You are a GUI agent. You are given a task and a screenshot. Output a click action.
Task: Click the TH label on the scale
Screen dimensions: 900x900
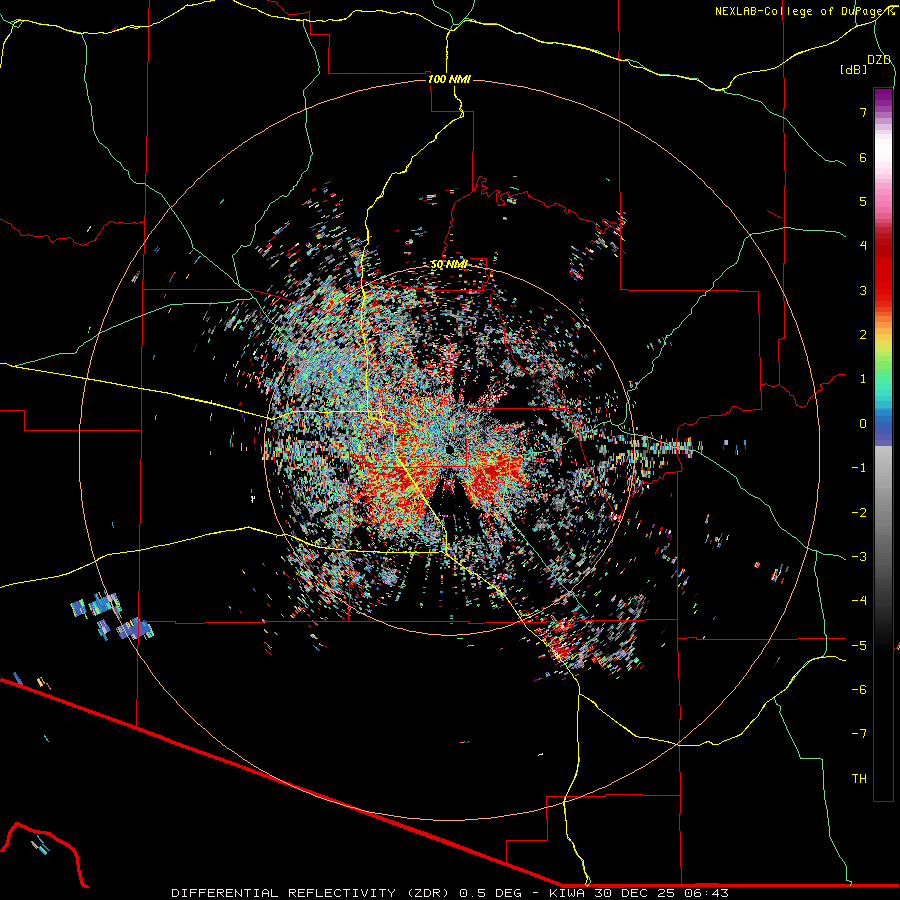click(859, 779)
